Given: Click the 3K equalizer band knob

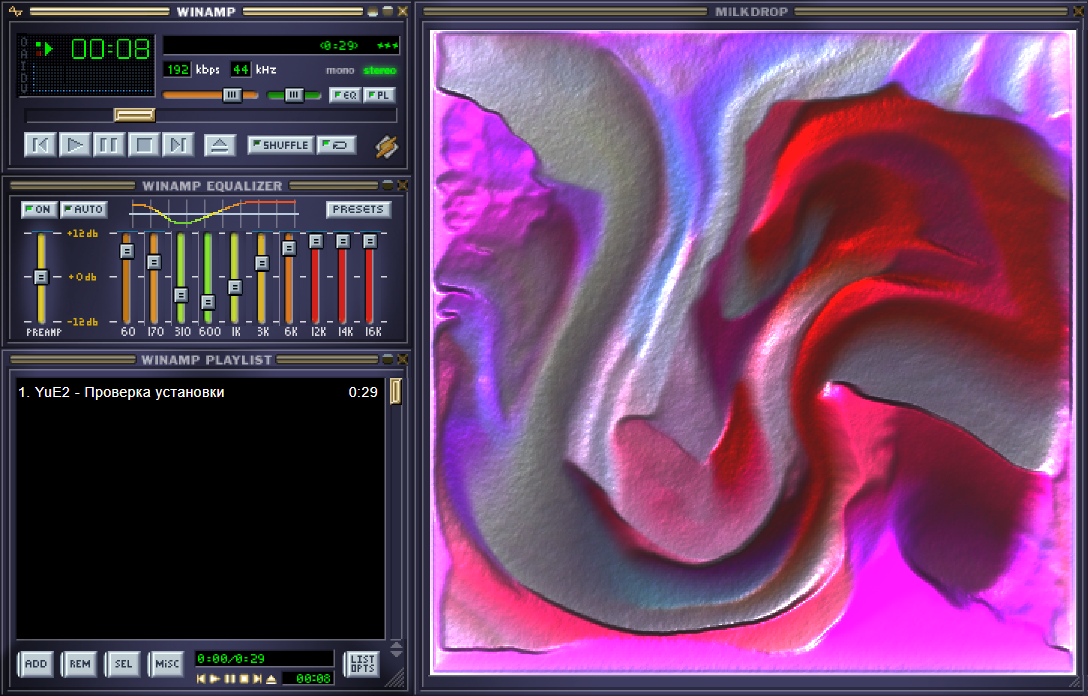Looking at the screenshot, I should tap(262, 263).
